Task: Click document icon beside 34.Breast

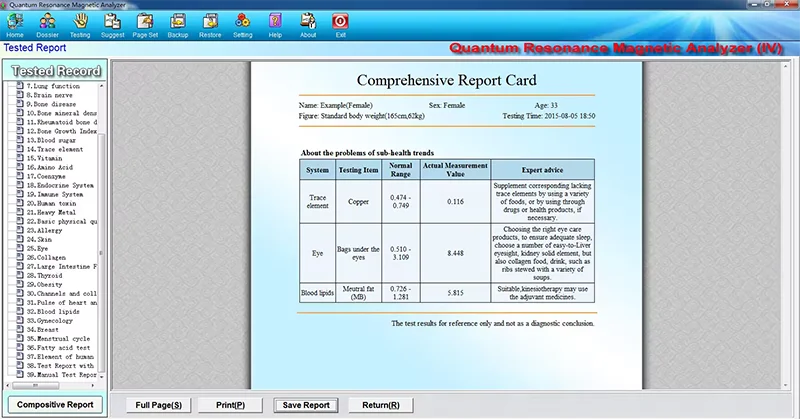Action: point(20,329)
